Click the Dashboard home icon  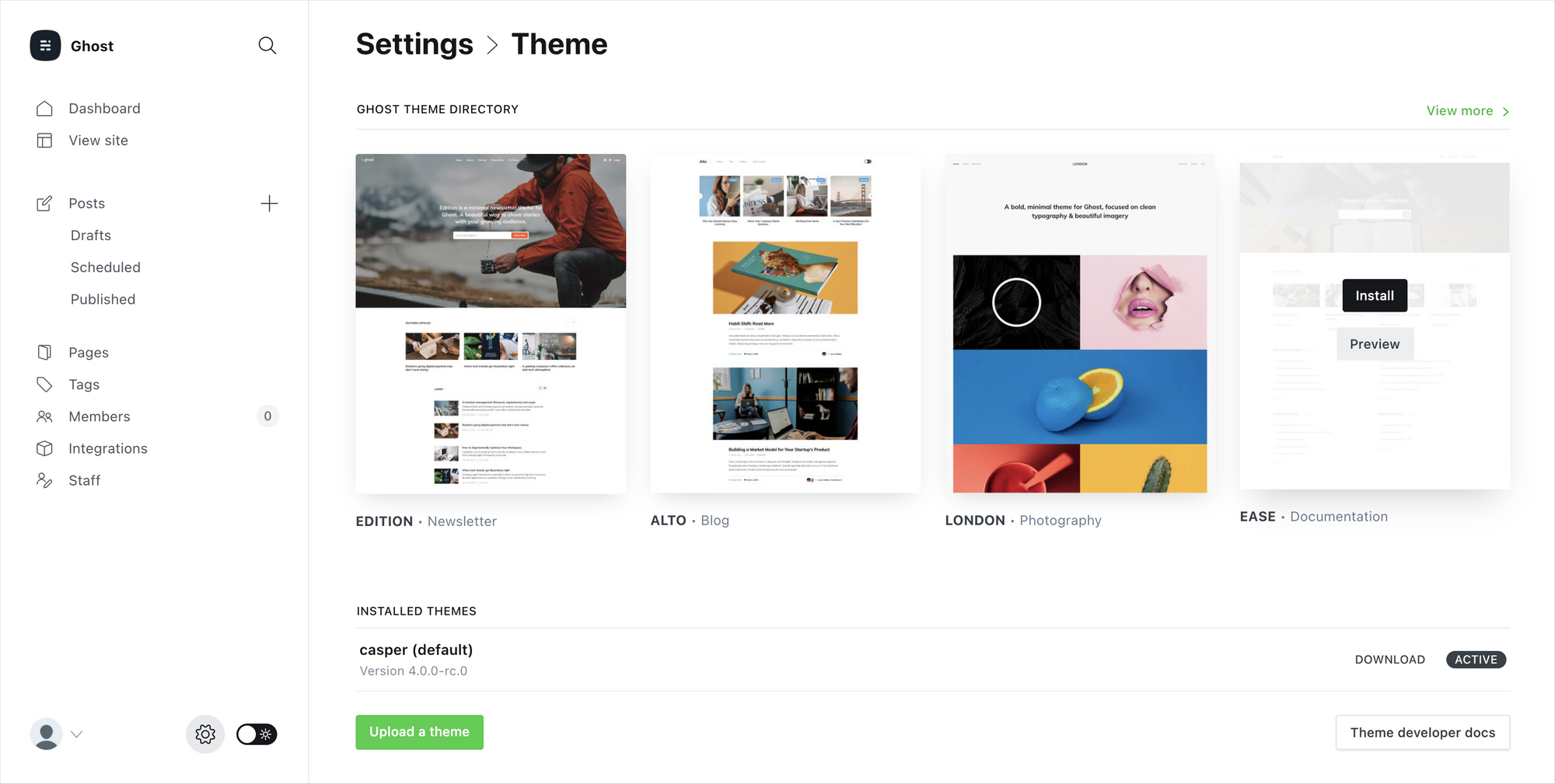pos(44,109)
